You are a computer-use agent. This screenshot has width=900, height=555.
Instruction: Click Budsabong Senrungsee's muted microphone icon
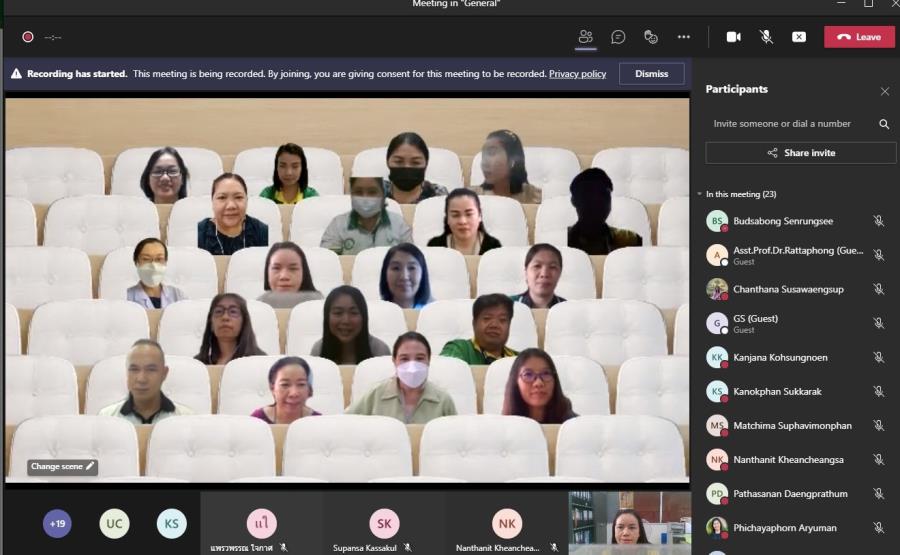878,221
